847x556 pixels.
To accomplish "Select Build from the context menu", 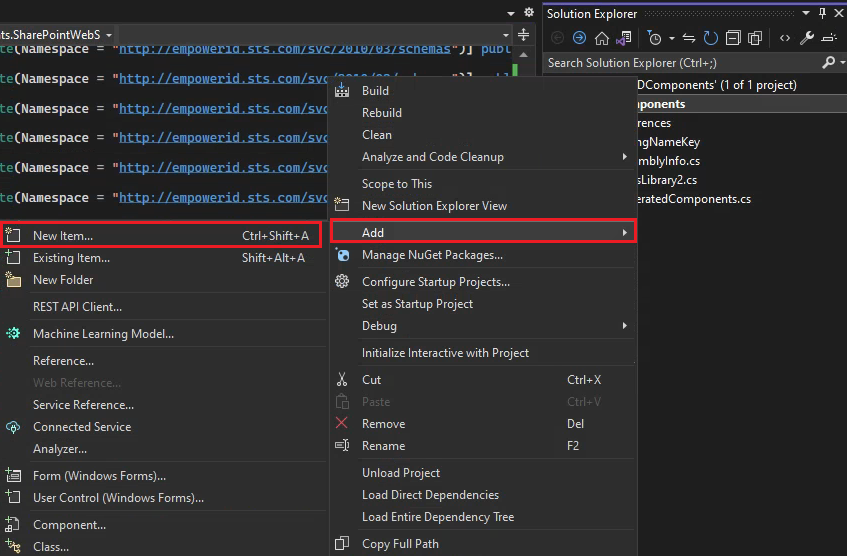I will pos(483,91).
